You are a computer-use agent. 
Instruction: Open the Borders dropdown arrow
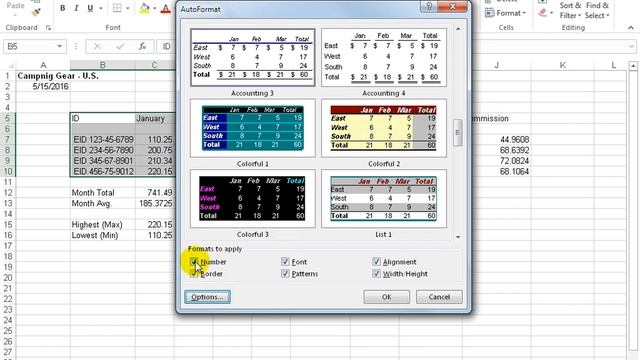click(x=128, y=8)
